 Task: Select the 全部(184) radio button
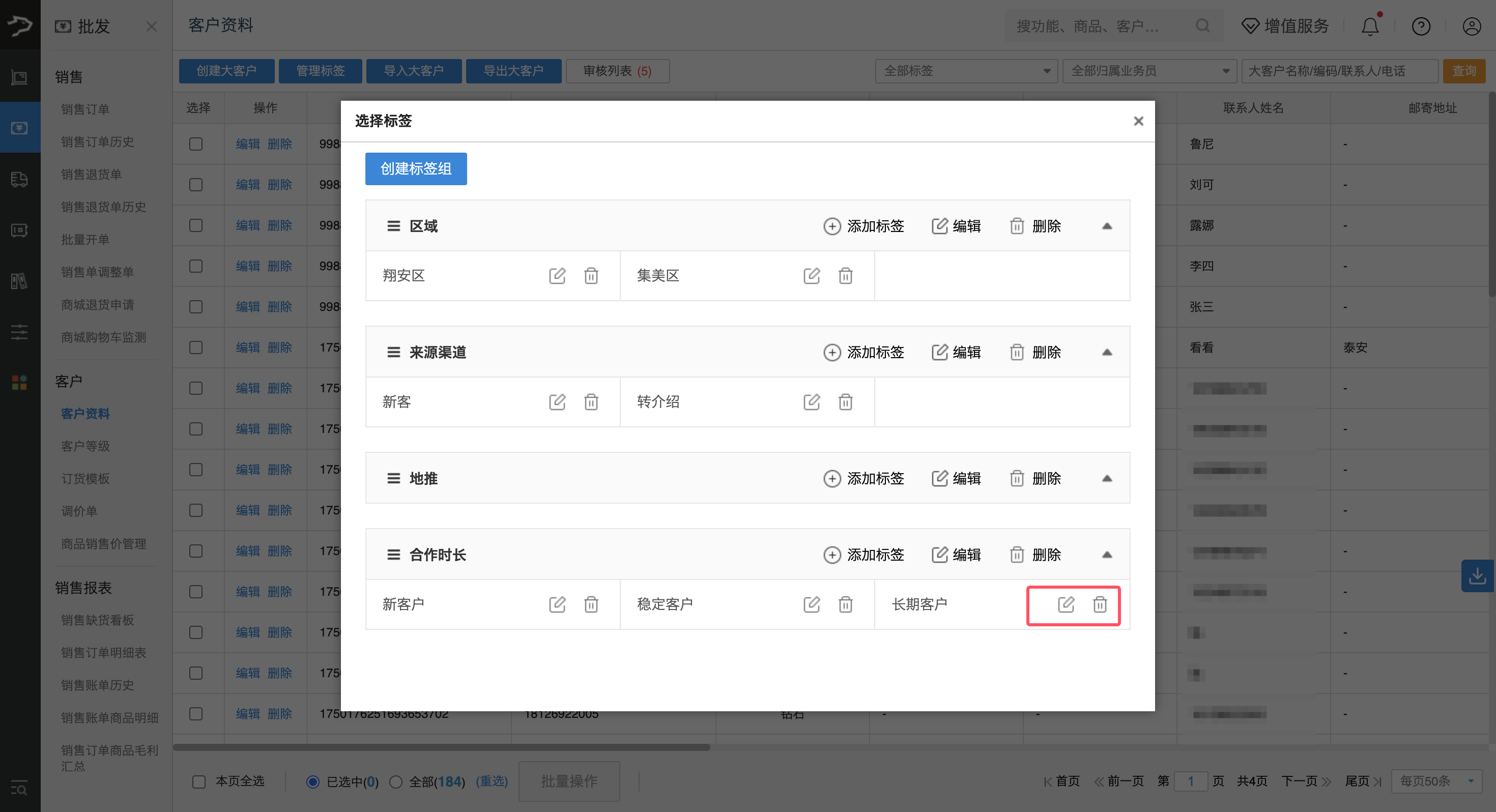[395, 781]
